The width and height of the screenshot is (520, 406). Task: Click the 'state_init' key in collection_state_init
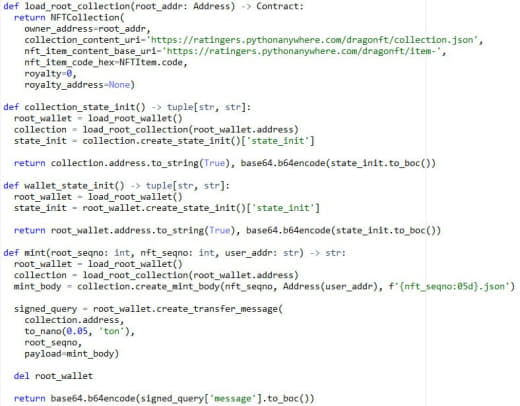click(x=277, y=141)
